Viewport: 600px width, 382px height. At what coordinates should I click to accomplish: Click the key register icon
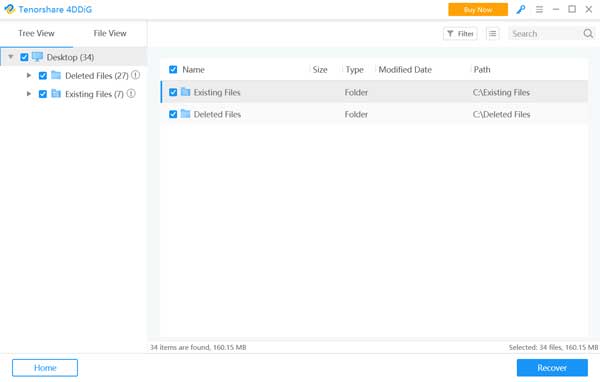[x=520, y=10]
